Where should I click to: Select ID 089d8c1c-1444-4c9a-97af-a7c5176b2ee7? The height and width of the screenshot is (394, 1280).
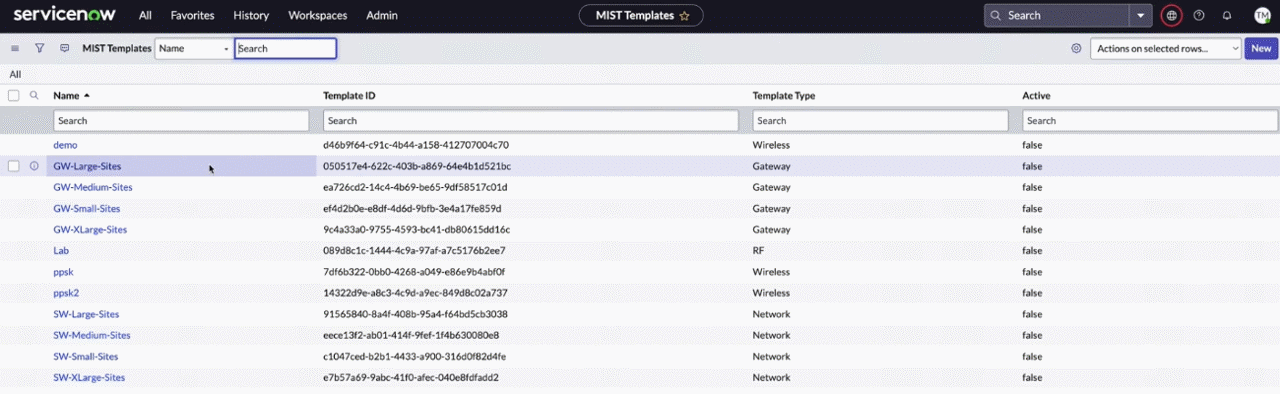tap(414, 250)
